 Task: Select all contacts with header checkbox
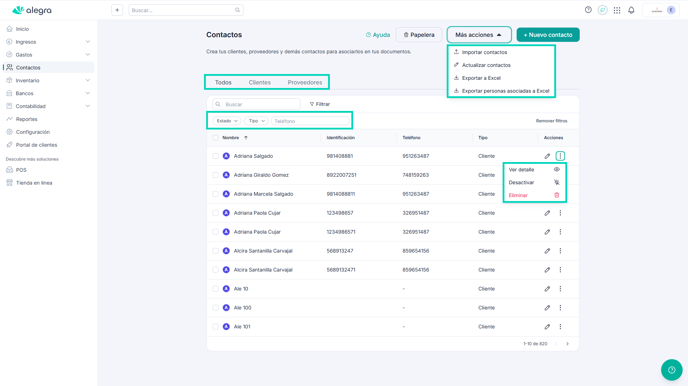pyautogui.click(x=215, y=138)
